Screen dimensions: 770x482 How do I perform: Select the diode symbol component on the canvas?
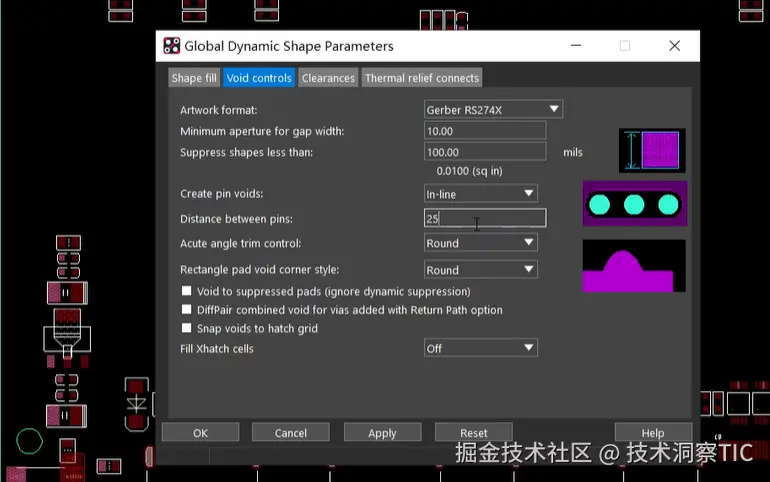click(137, 404)
